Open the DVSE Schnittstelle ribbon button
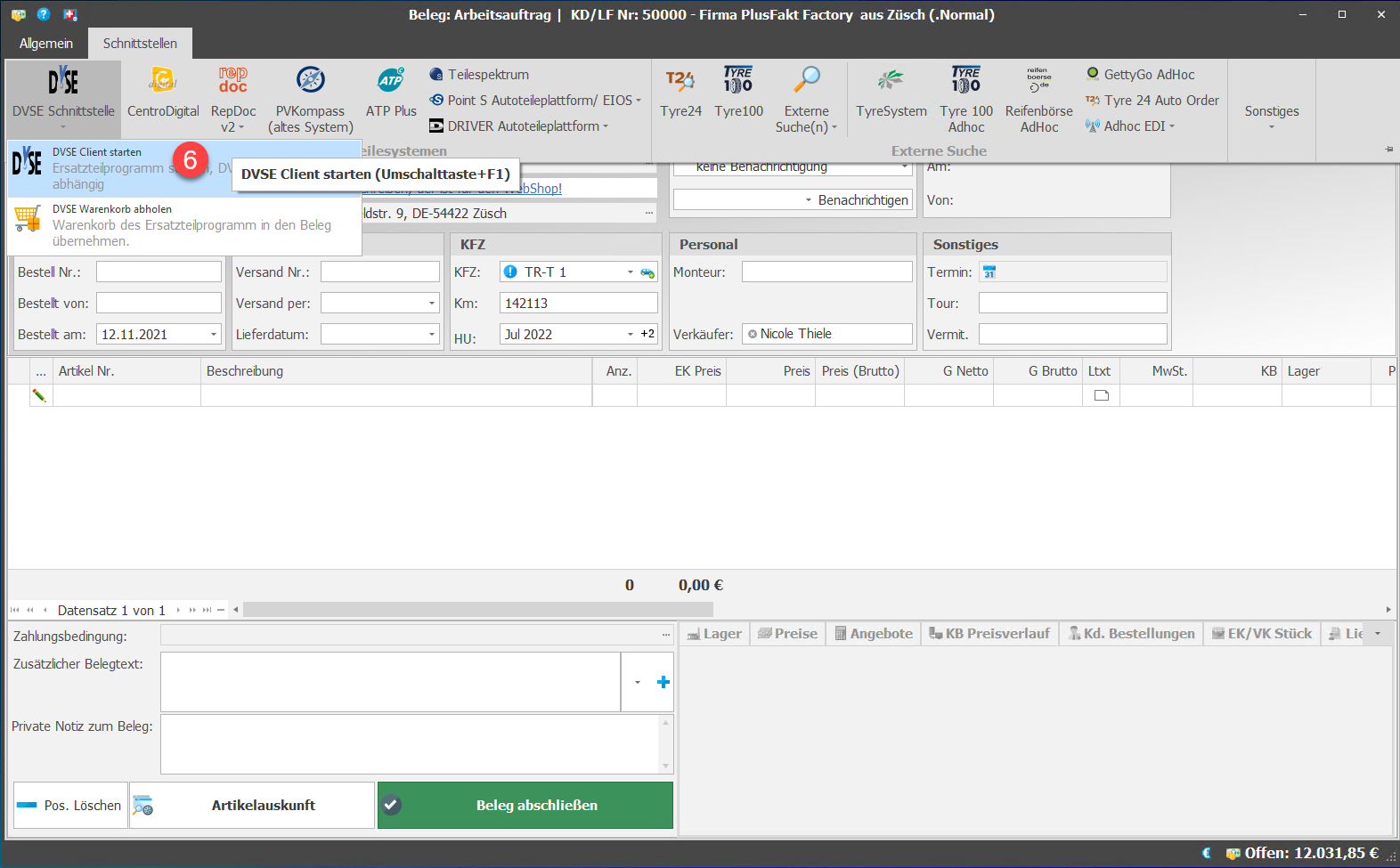The height and width of the screenshot is (868, 1400). point(63,98)
